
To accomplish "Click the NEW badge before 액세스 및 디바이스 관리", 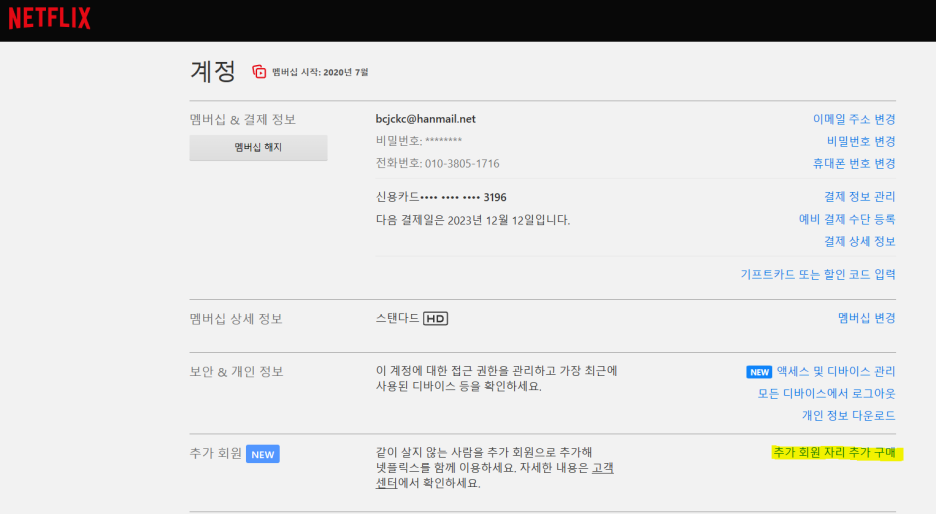I will click(x=759, y=372).
